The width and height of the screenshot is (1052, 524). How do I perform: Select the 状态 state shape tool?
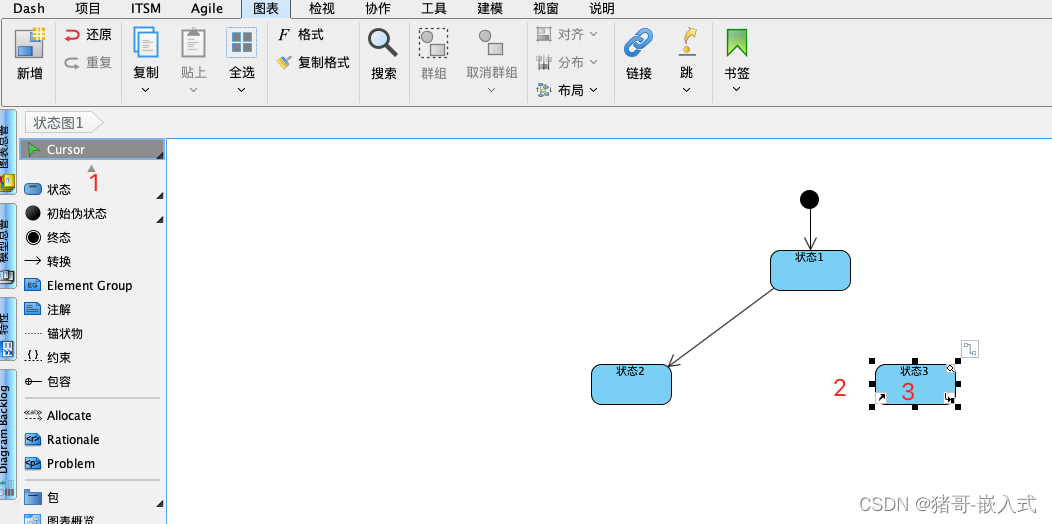tap(92, 190)
